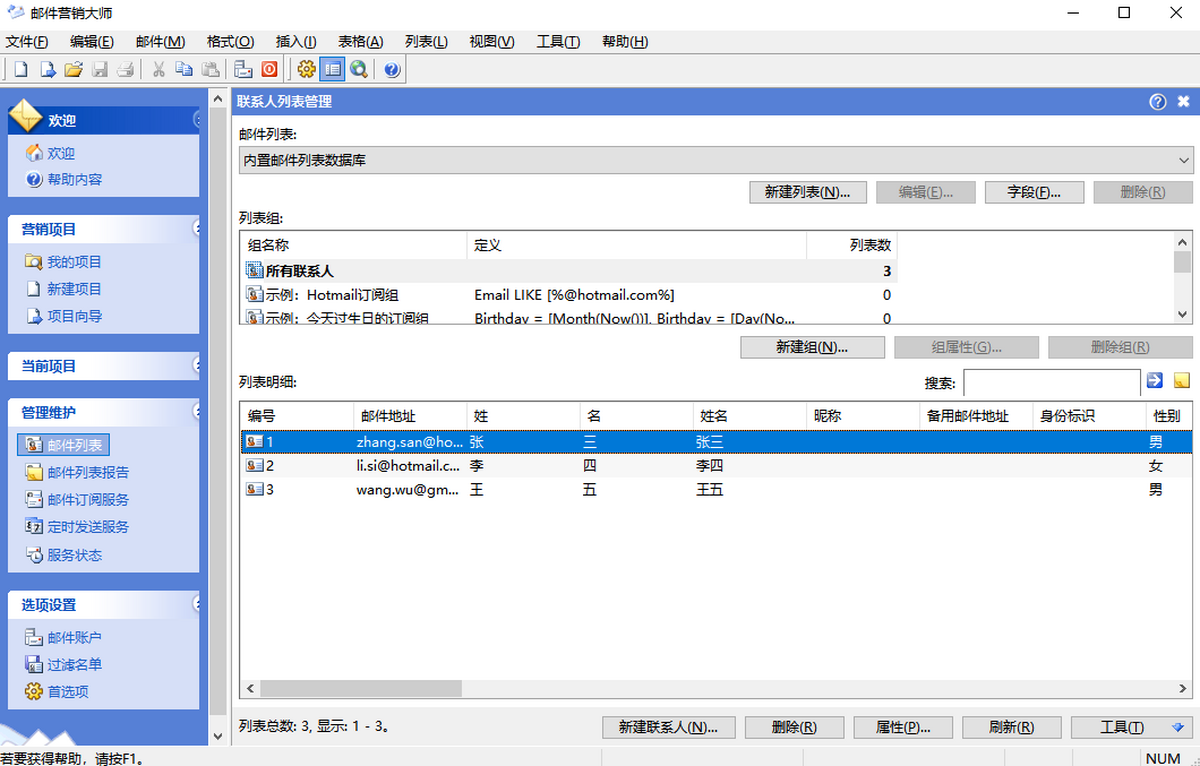Click the 列表组 scrollbar down arrow
Viewport: 1200px width, 766px height.
pos(1184,314)
